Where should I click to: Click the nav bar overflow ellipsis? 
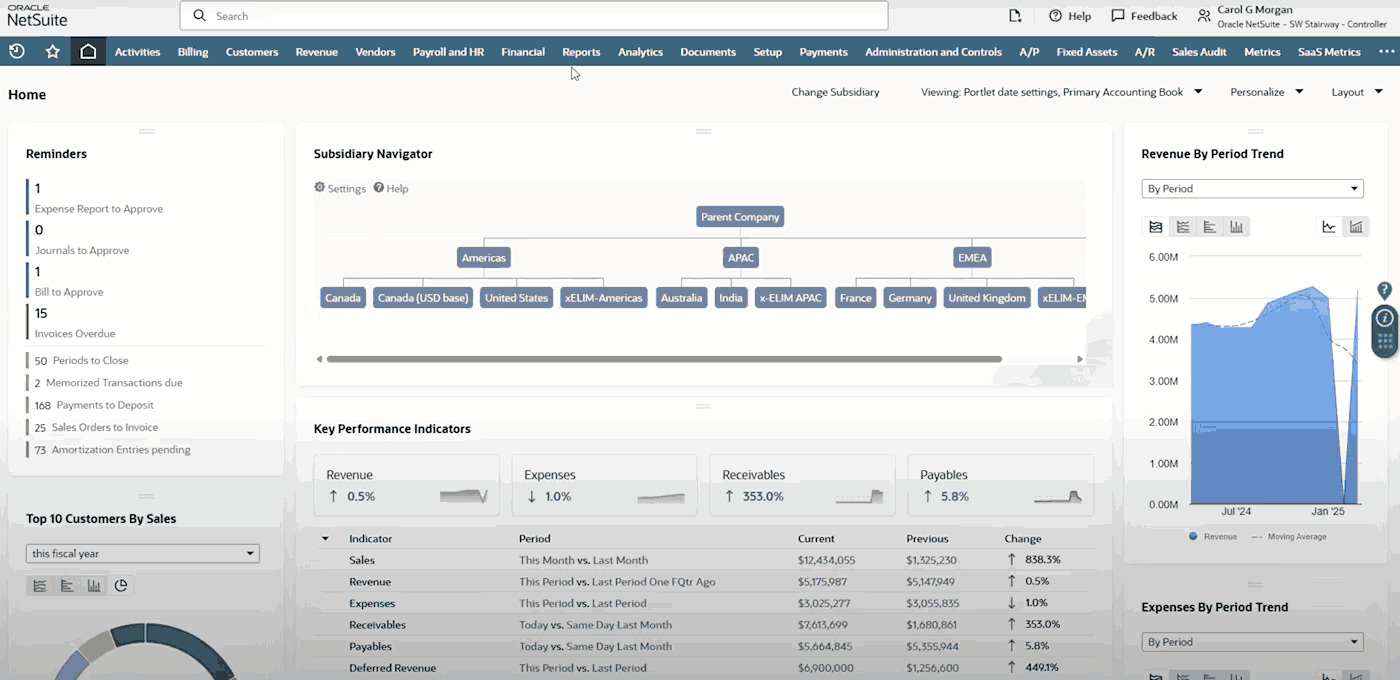click(x=1386, y=52)
